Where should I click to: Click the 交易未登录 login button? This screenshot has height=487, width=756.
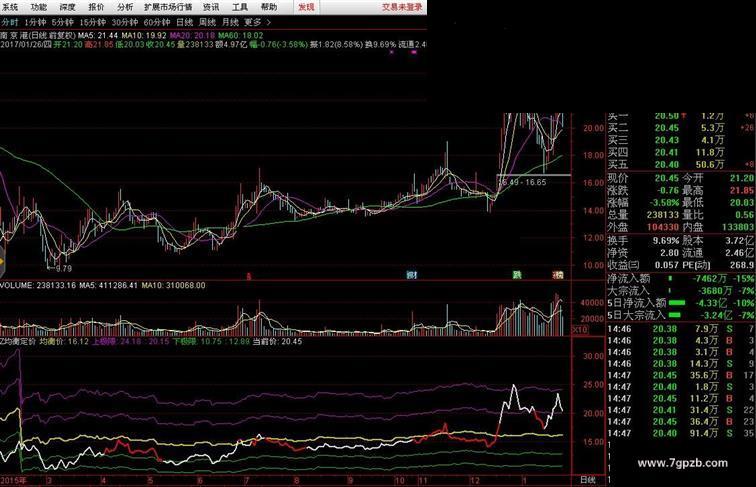click(x=402, y=7)
